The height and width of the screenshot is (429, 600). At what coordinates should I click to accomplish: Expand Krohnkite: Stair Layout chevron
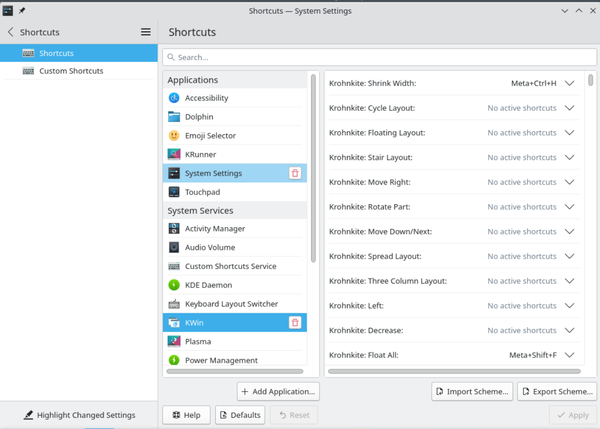click(x=569, y=157)
